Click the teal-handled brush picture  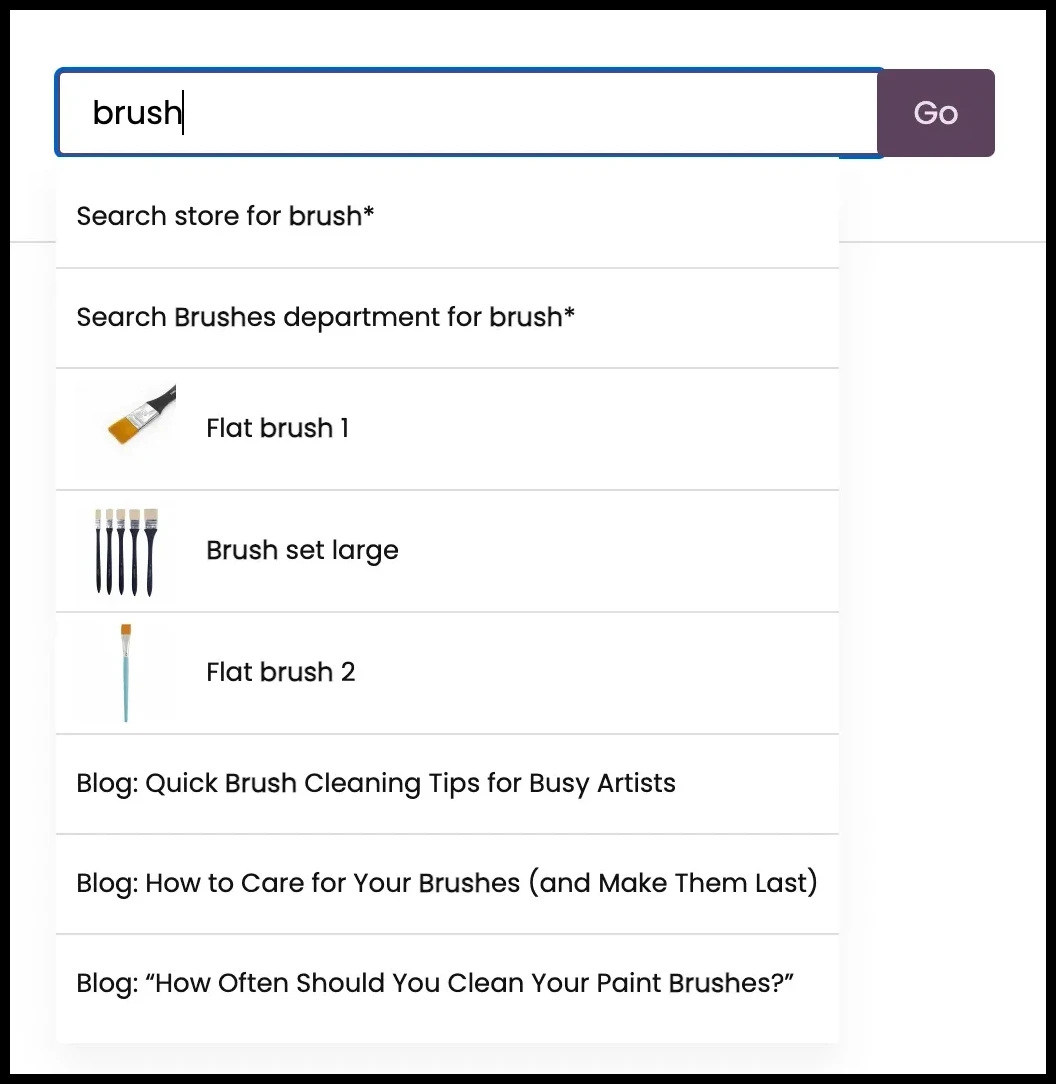[126, 672]
